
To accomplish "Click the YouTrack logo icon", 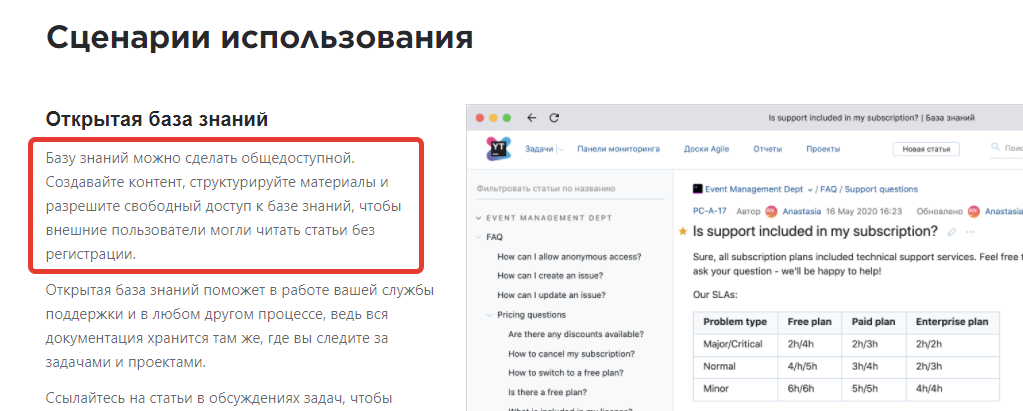I will click(497, 149).
